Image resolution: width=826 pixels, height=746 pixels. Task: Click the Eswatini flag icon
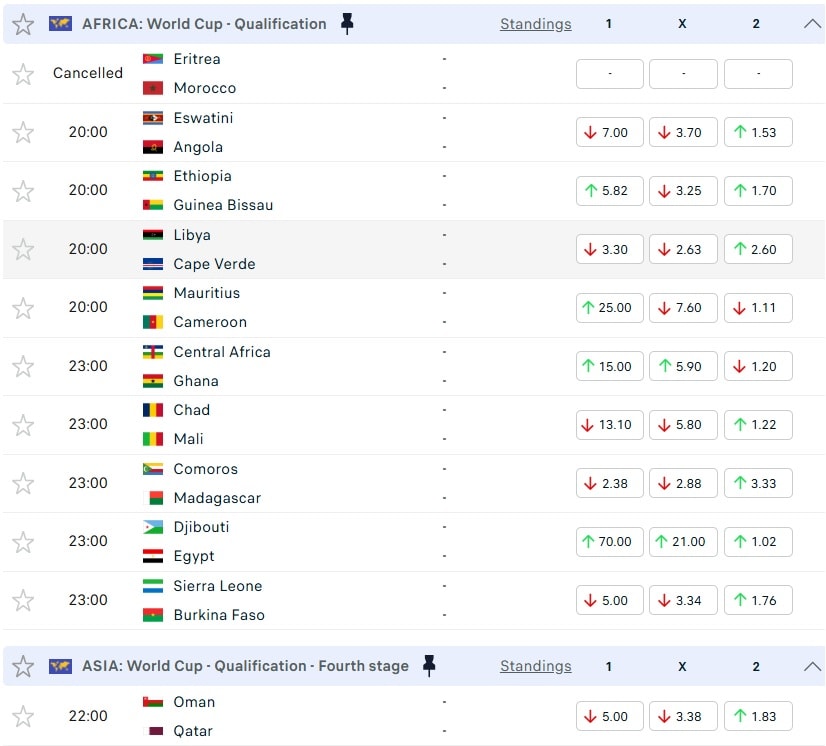pos(153,118)
